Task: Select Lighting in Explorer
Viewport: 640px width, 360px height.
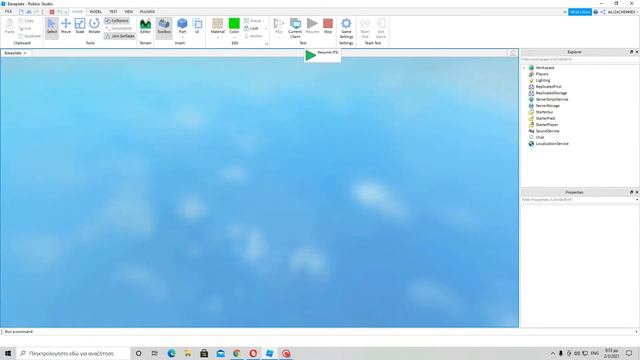Action: [542, 80]
